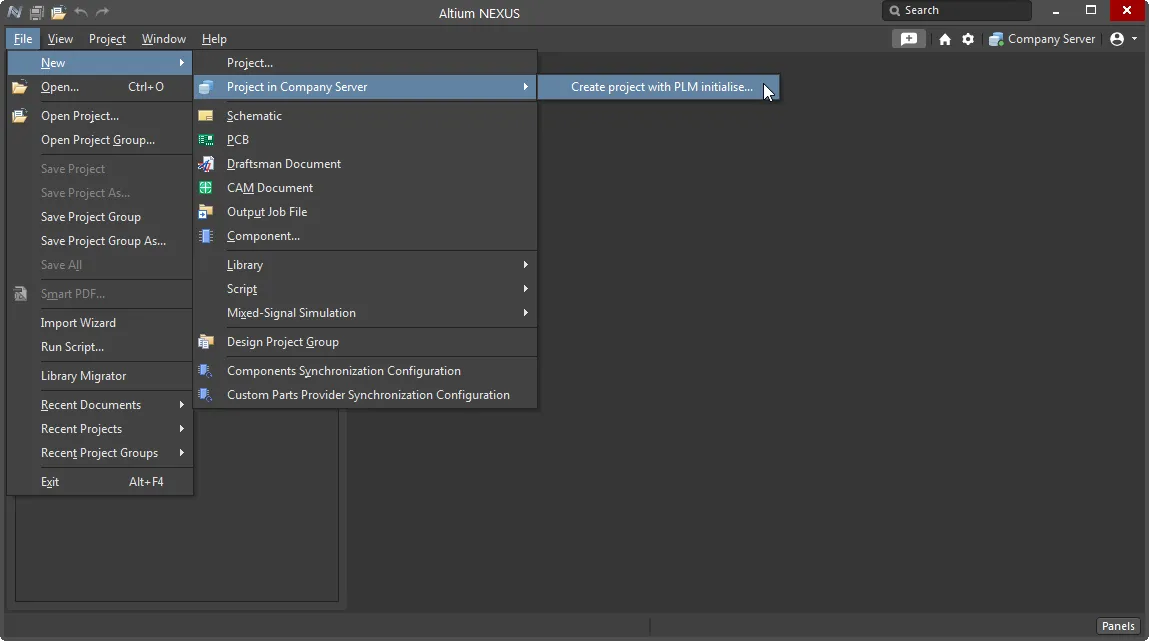The height and width of the screenshot is (641, 1149).
Task: Open the Preferences gear icon
Action: (968, 39)
